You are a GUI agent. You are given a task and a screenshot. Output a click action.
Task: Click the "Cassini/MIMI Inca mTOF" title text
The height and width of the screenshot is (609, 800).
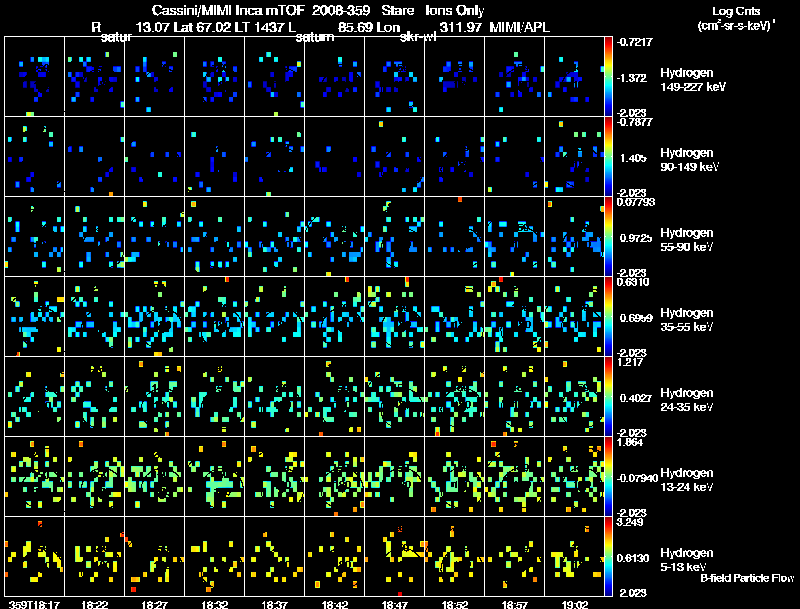[x=228, y=11]
